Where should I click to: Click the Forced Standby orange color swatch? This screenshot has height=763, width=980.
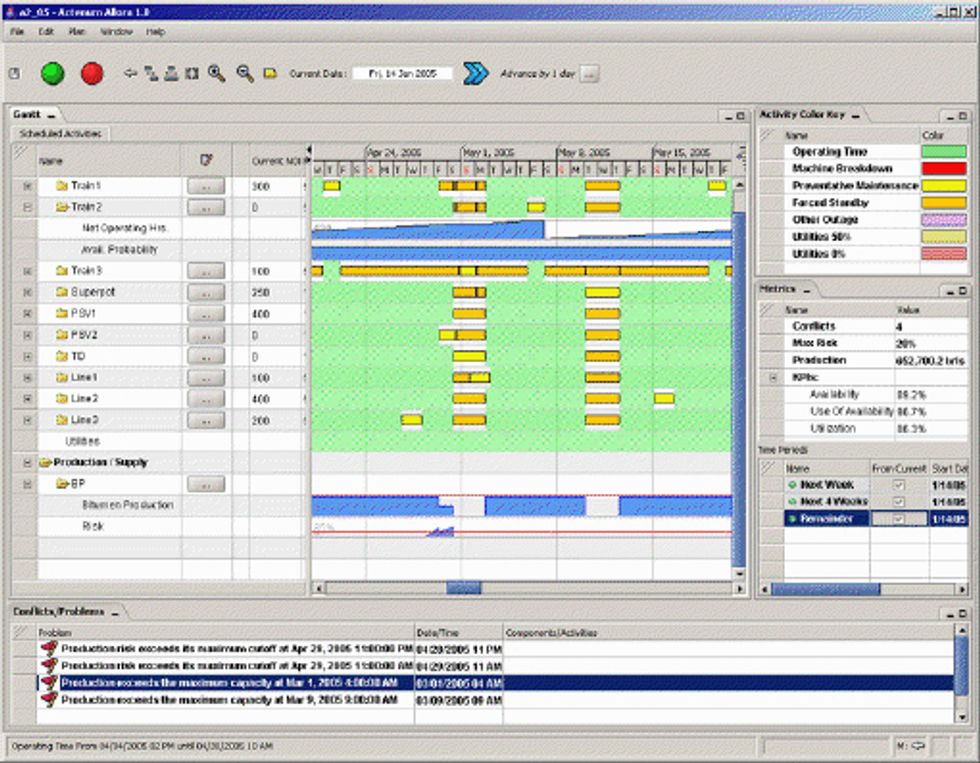point(944,202)
